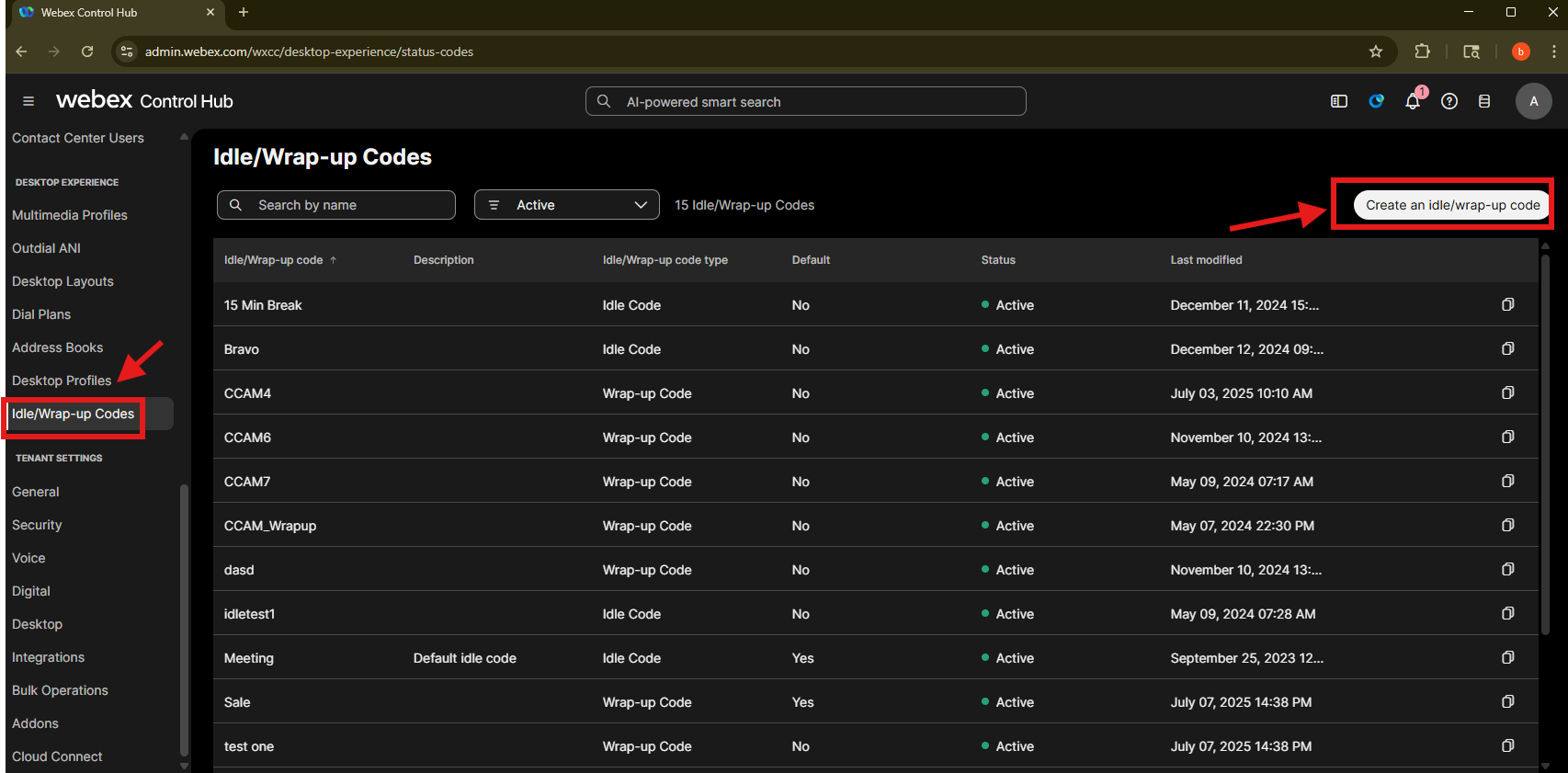Open Cloud Connect in the sidebar
Viewport: 1568px width, 773px height.
point(57,756)
